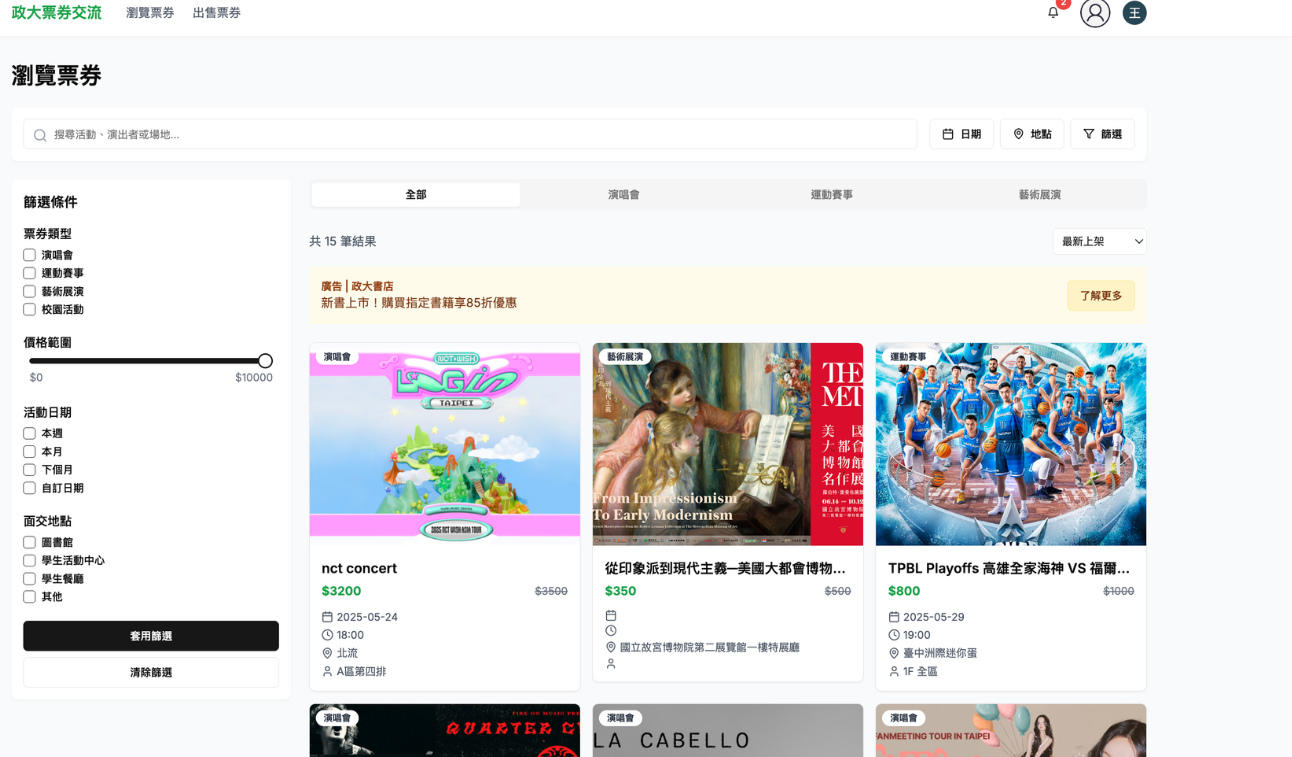Viewport: 1292px width, 757px height.
Task: Switch to the 運動賽事 tab
Action: coord(831,195)
